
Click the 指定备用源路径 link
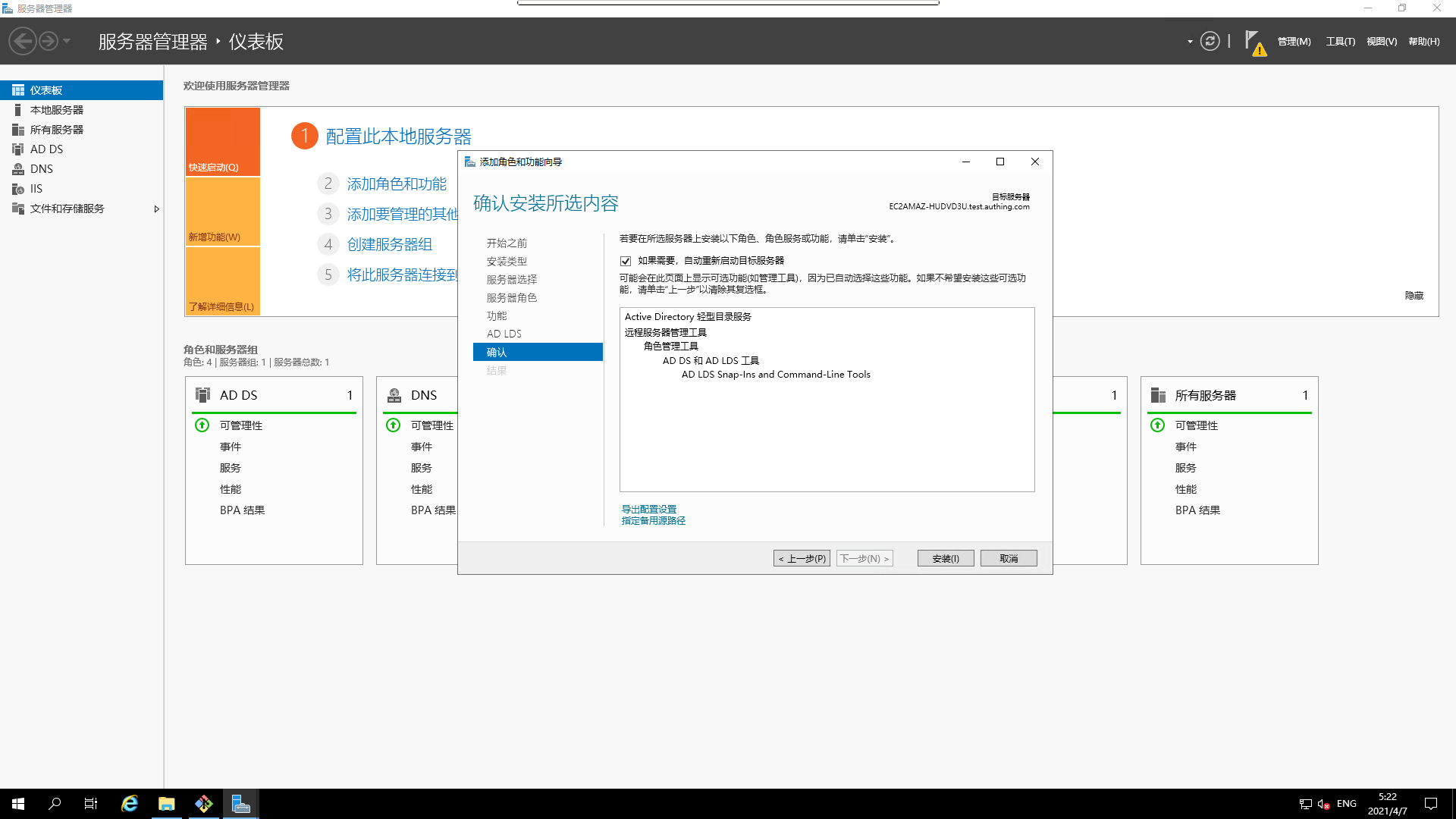click(653, 521)
